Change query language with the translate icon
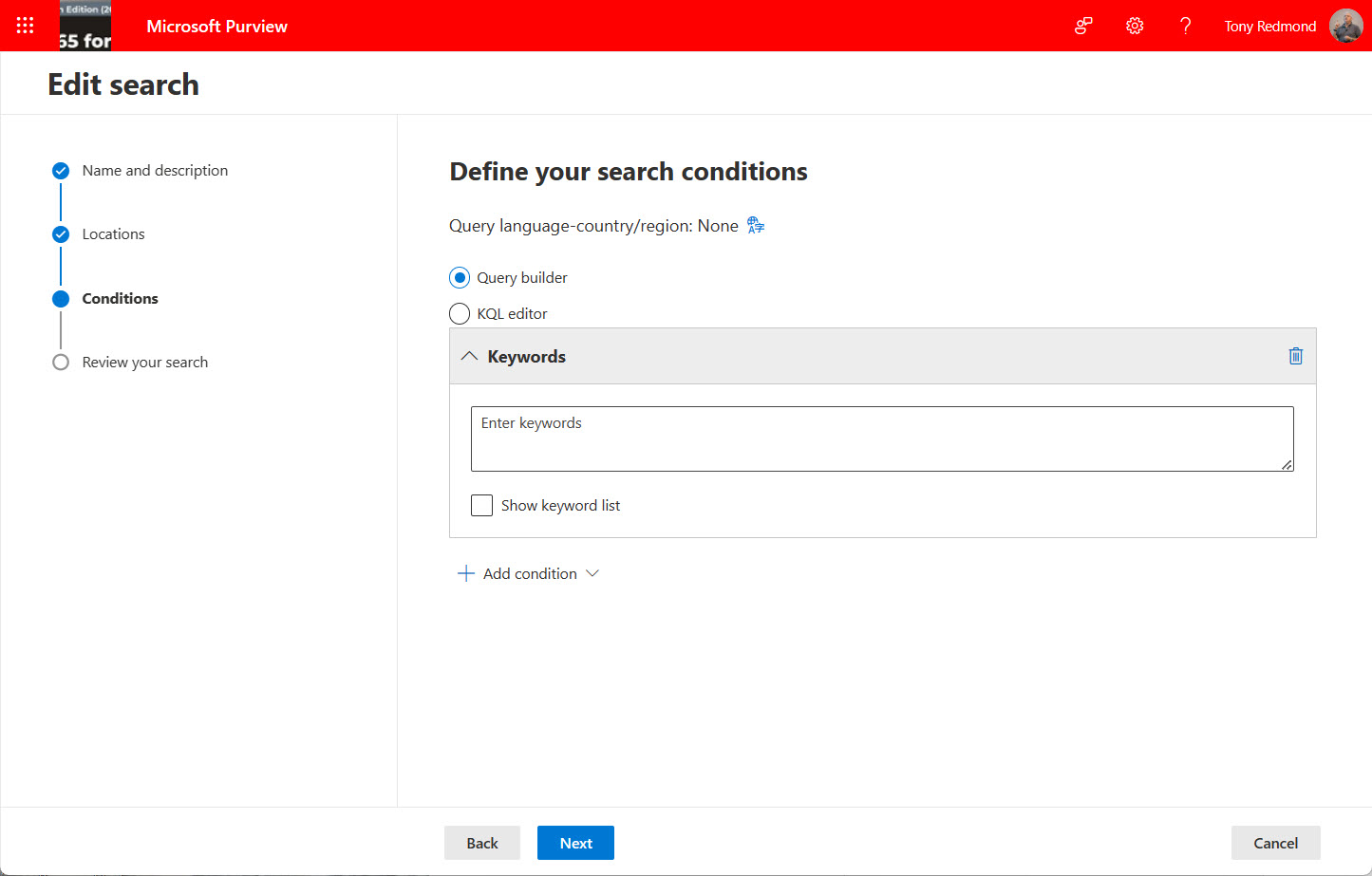 755,225
